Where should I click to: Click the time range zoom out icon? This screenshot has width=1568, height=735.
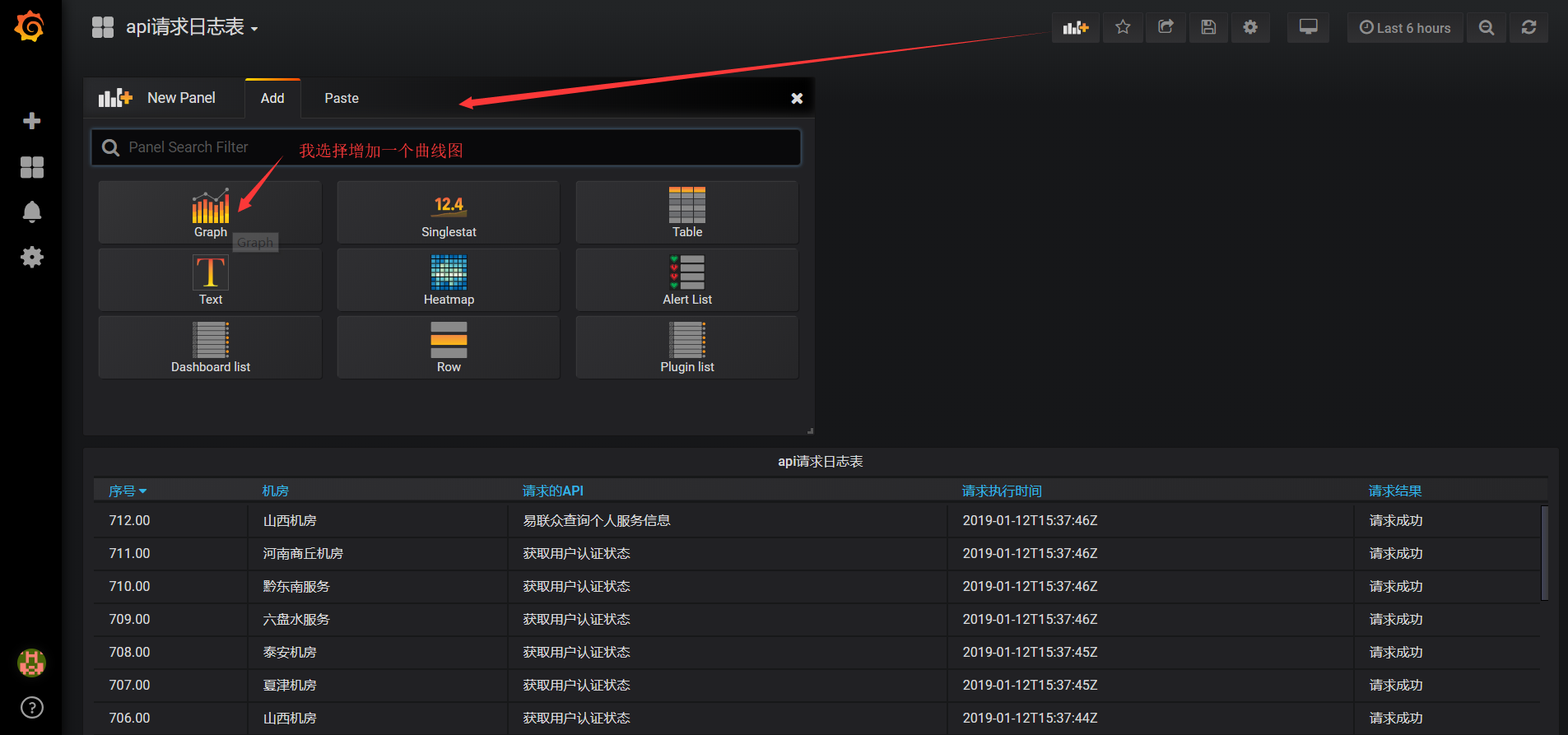coord(1487,28)
